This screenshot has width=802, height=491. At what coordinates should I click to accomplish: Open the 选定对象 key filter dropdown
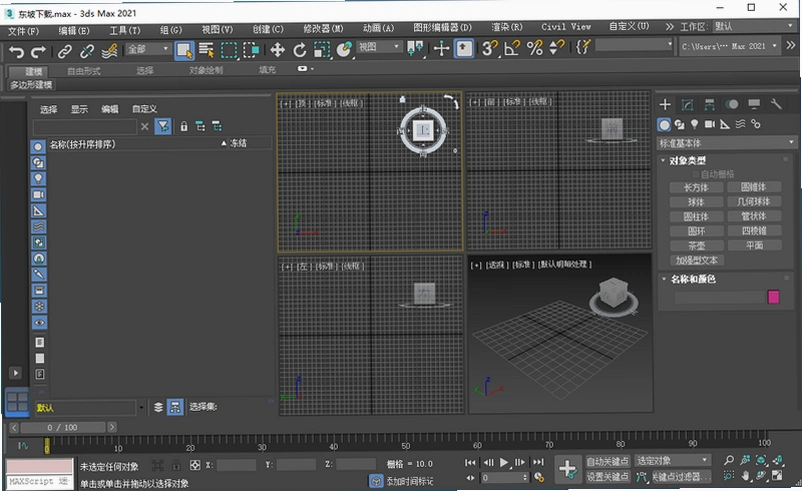tap(673, 461)
